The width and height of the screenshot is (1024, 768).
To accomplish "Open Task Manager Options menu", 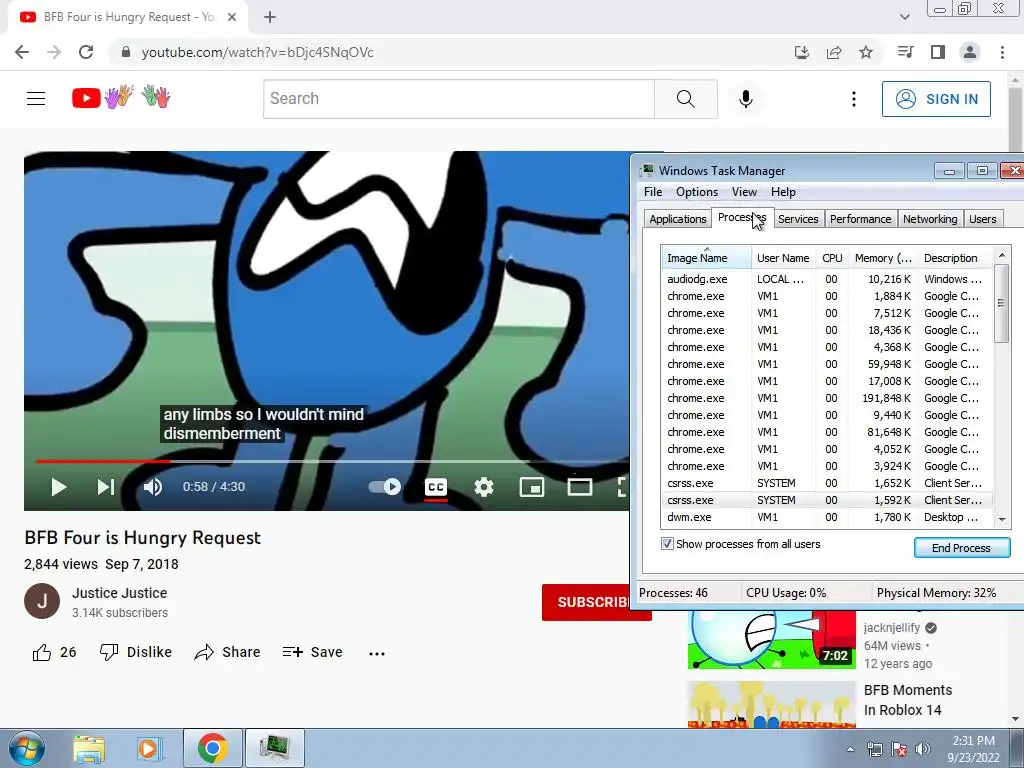I will point(697,192).
